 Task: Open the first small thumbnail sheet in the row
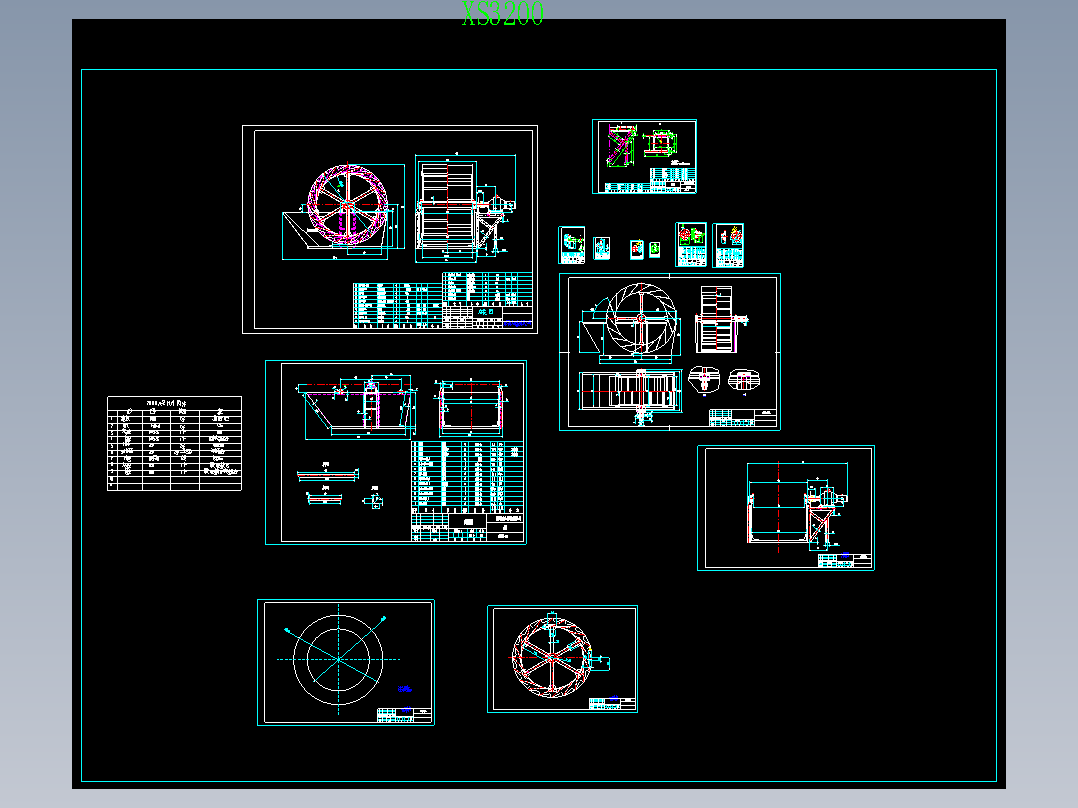click(x=571, y=245)
